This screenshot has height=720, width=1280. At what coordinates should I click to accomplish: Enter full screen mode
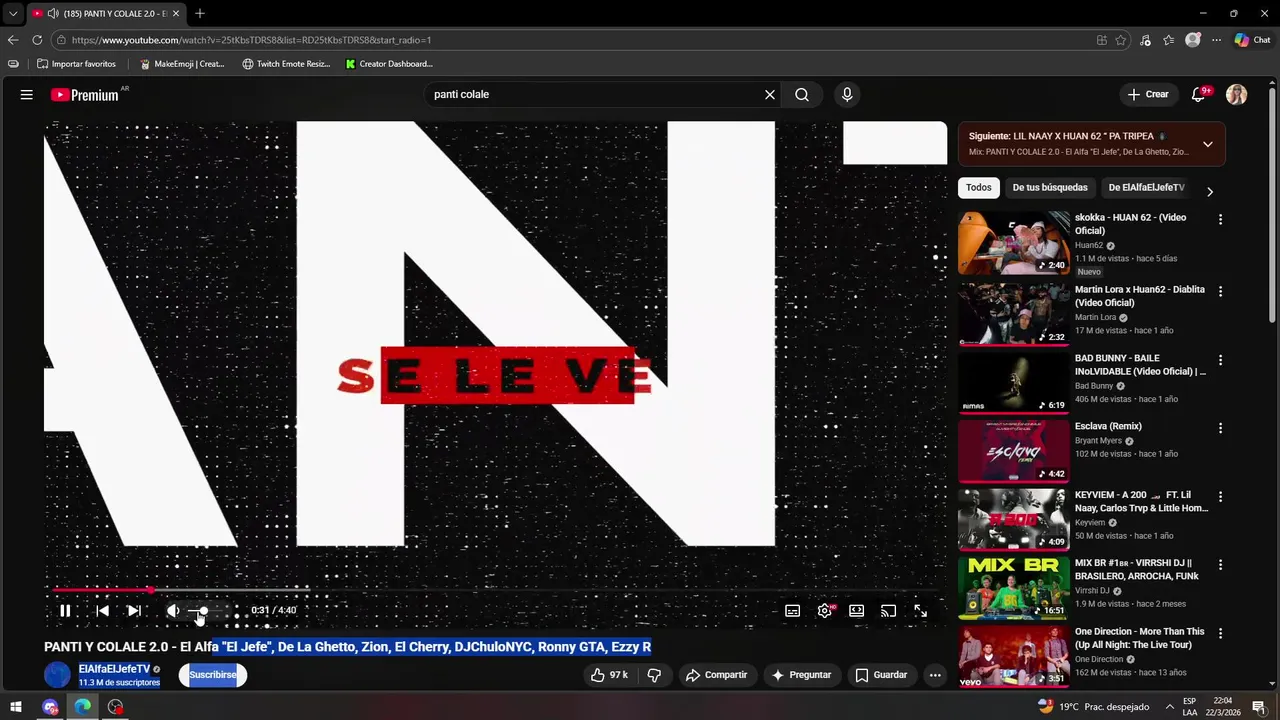pyautogui.click(x=920, y=611)
